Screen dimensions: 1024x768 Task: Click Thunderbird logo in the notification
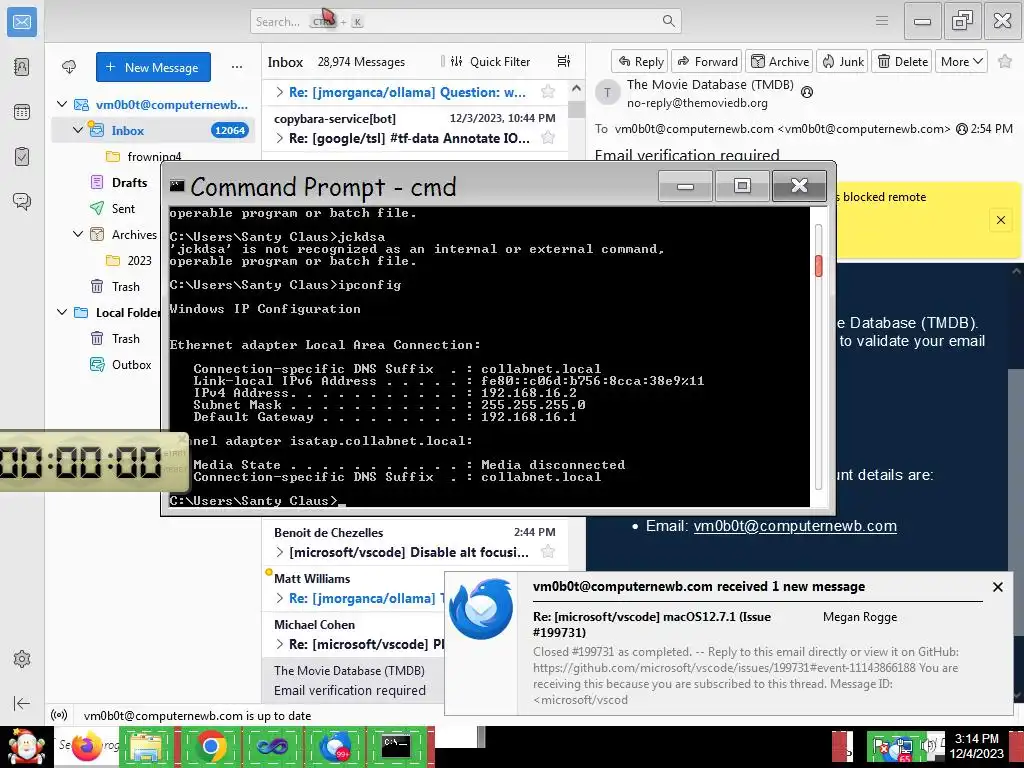(x=481, y=609)
